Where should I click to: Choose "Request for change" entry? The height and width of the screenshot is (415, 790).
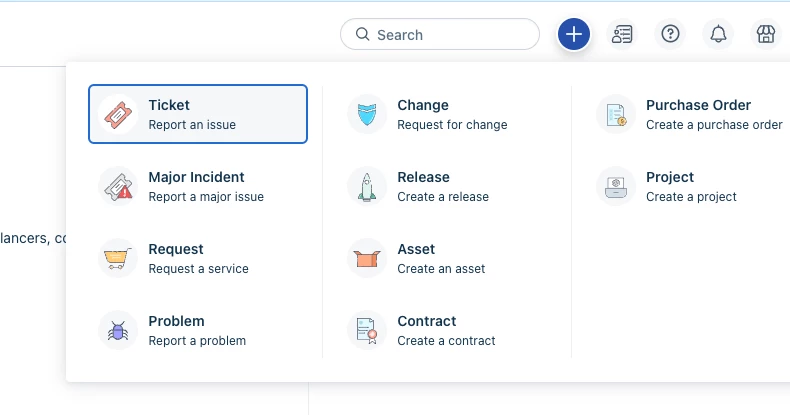point(452,125)
